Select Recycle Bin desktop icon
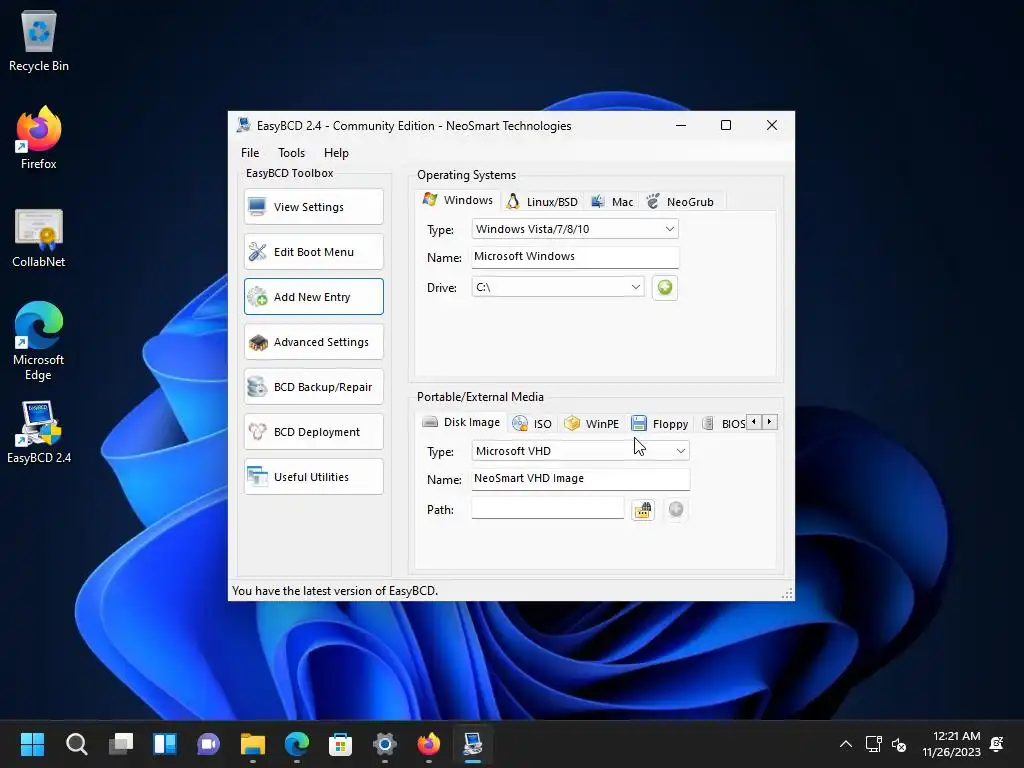 point(39,41)
